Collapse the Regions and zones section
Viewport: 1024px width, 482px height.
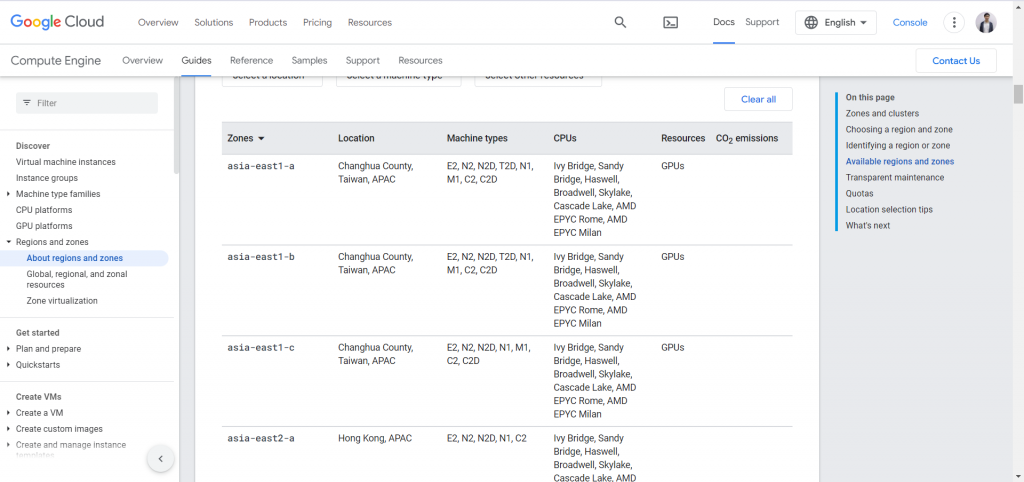click(x=9, y=242)
